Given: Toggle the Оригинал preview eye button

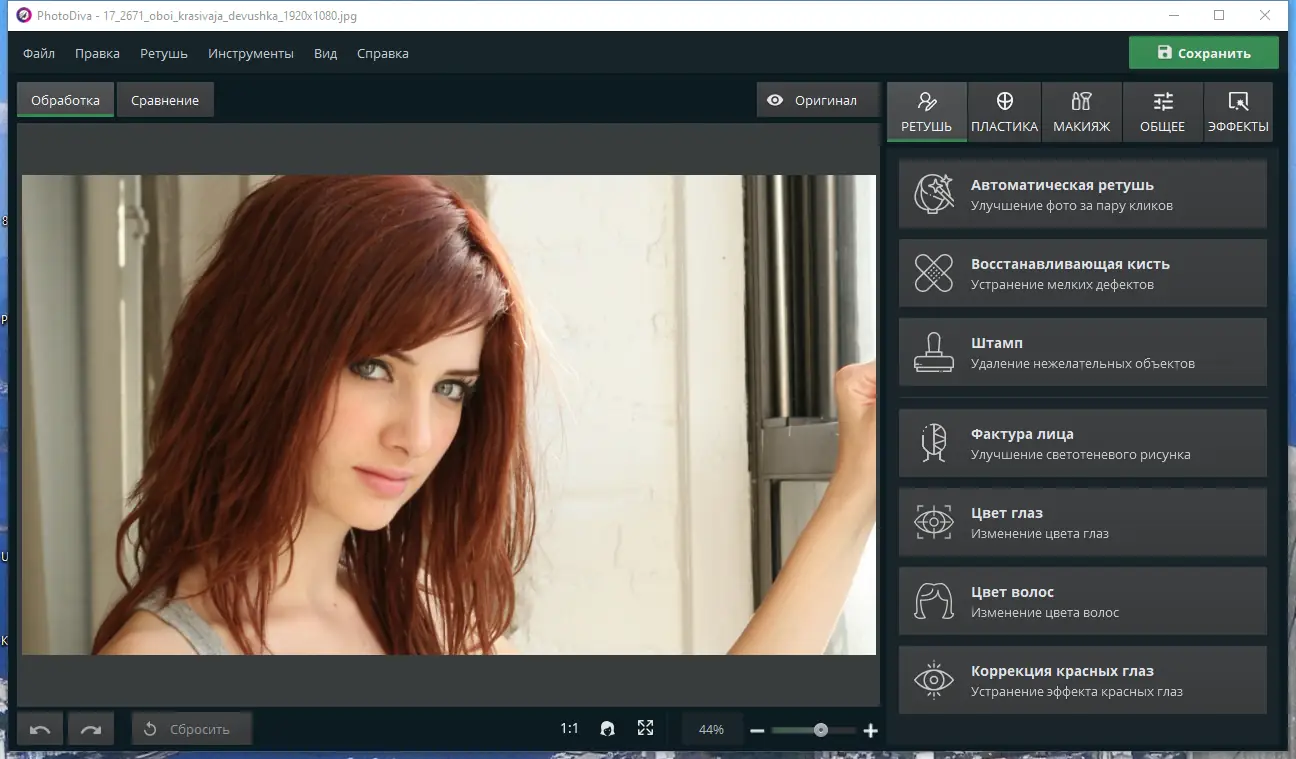Looking at the screenshot, I should (x=817, y=100).
